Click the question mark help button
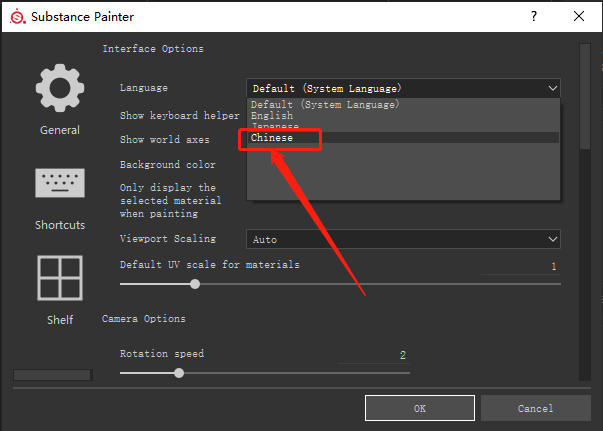 [x=534, y=16]
